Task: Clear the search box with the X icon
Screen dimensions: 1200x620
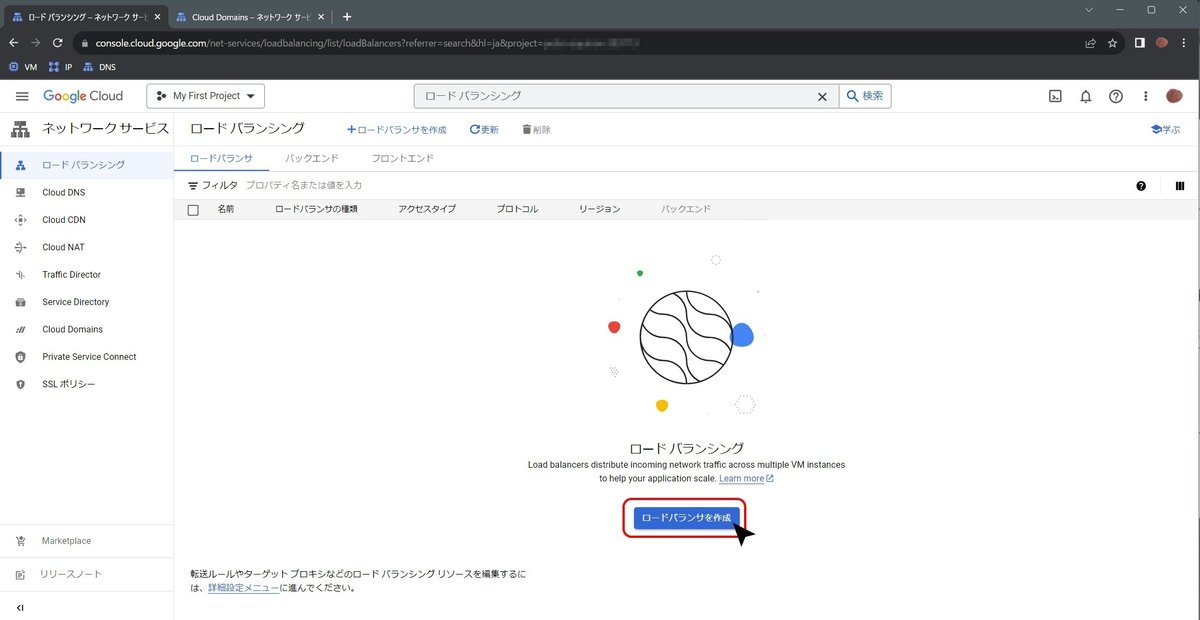Action: [822, 96]
